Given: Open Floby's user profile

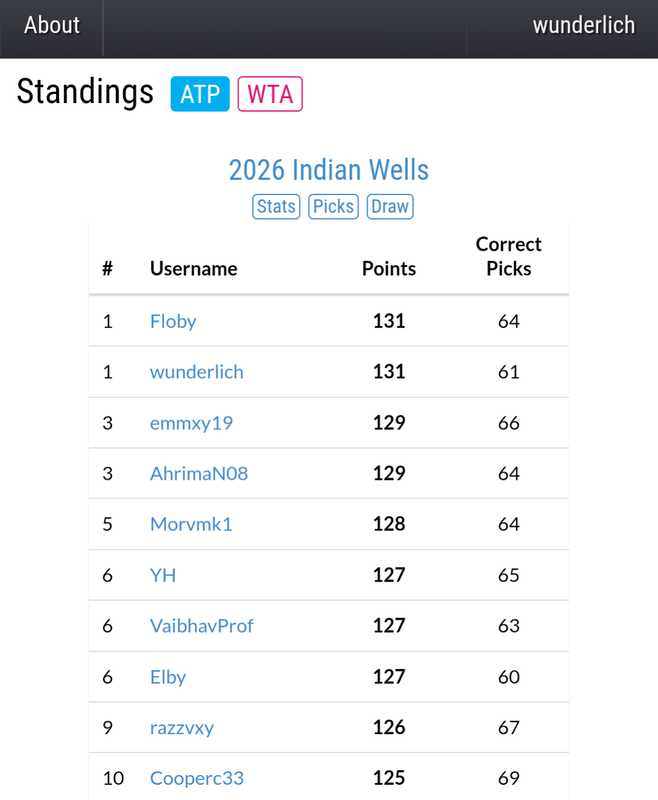Looking at the screenshot, I should tap(173, 321).
